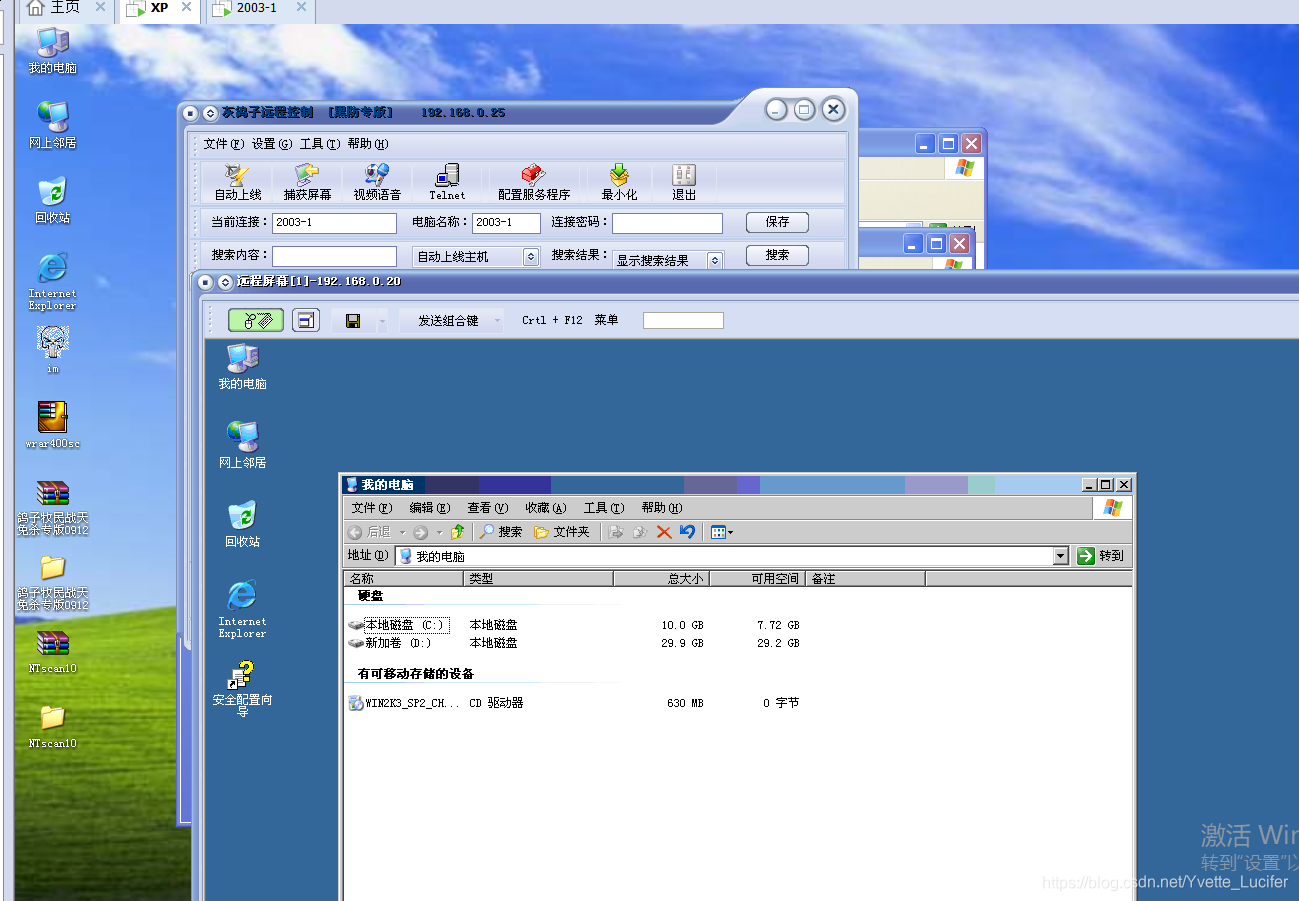The width and height of the screenshot is (1299, 901).
Task: Click 回收站 icon on remote desktop
Action: [x=242, y=523]
